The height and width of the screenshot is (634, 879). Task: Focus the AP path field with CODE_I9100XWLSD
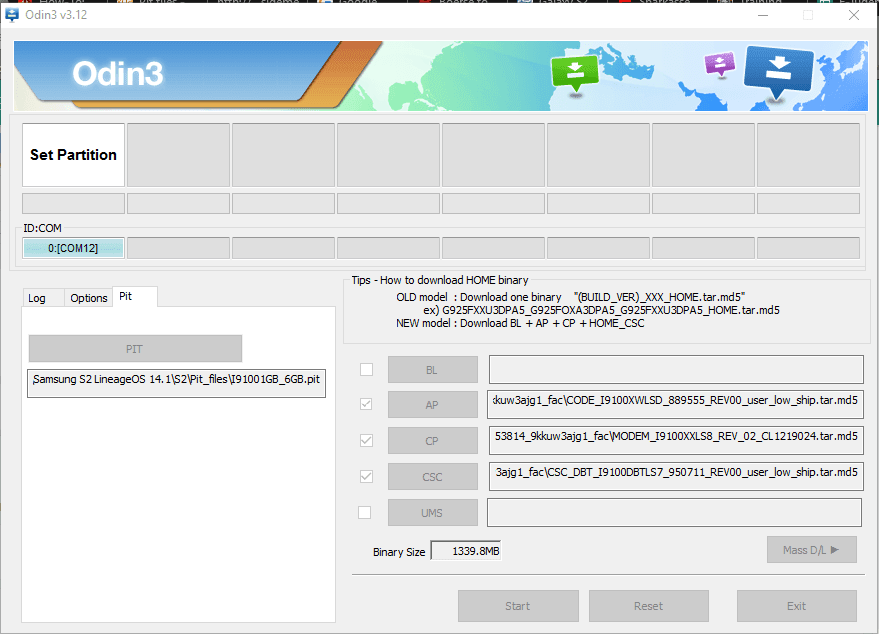click(x=676, y=404)
